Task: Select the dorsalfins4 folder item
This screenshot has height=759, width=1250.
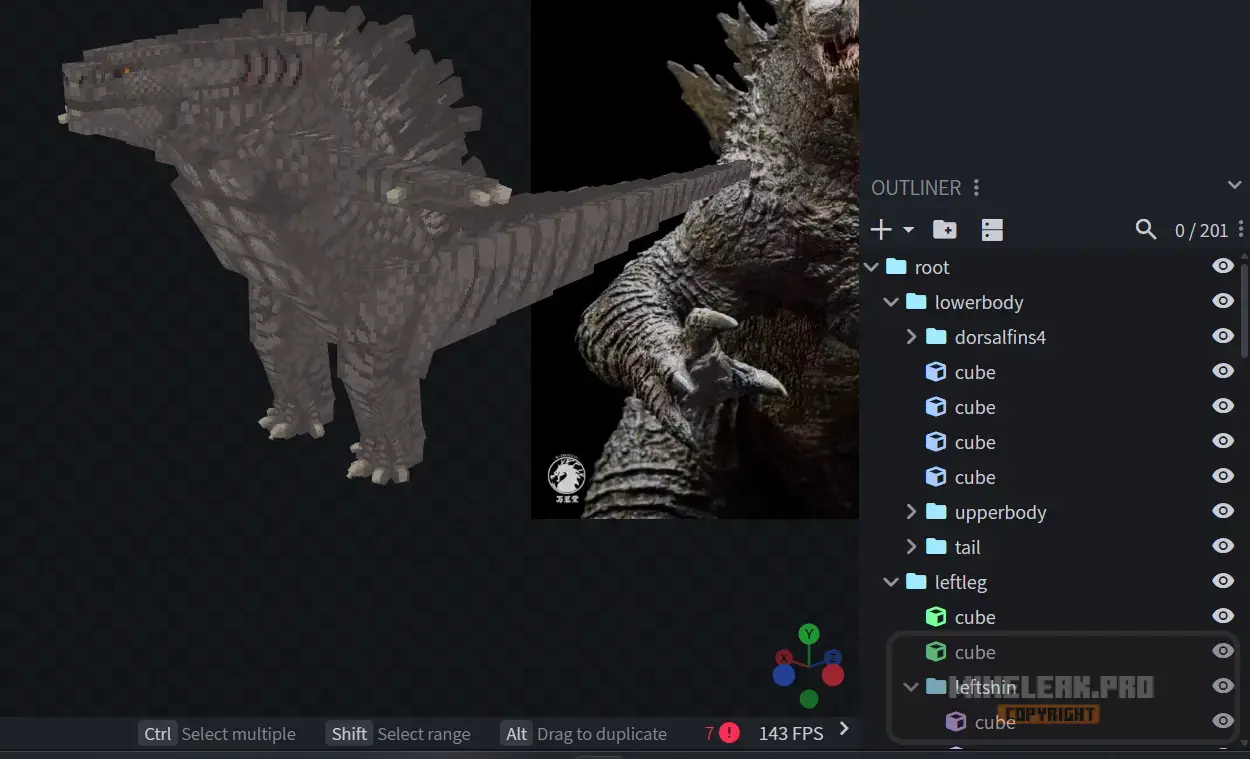Action: [x=999, y=337]
